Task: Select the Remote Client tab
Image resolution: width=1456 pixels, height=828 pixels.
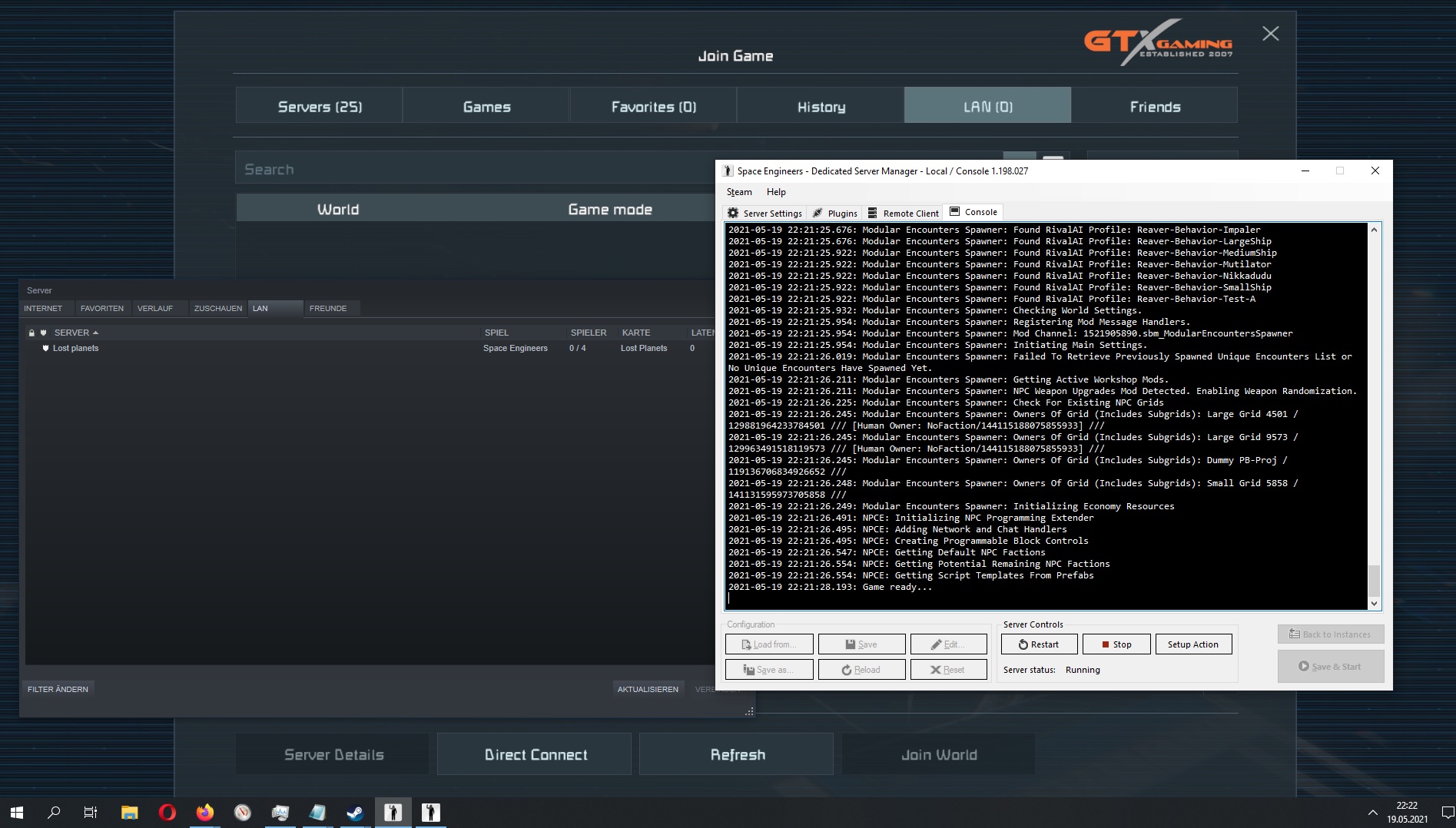Action: tap(904, 214)
